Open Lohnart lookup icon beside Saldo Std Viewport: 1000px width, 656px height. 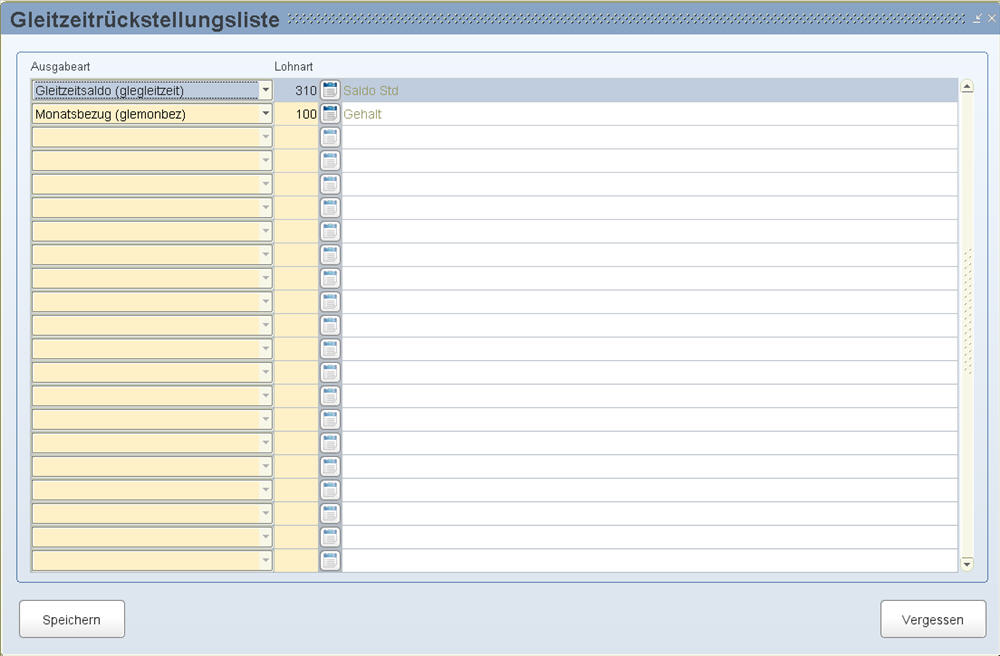(330, 91)
